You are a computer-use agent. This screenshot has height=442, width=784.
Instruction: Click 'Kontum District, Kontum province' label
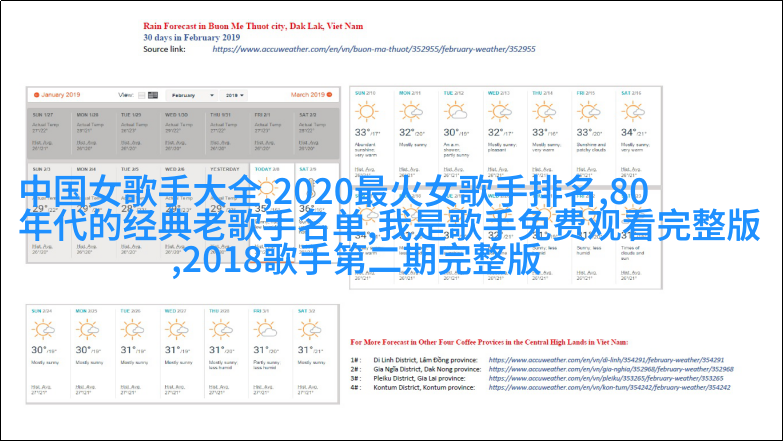pos(424,387)
